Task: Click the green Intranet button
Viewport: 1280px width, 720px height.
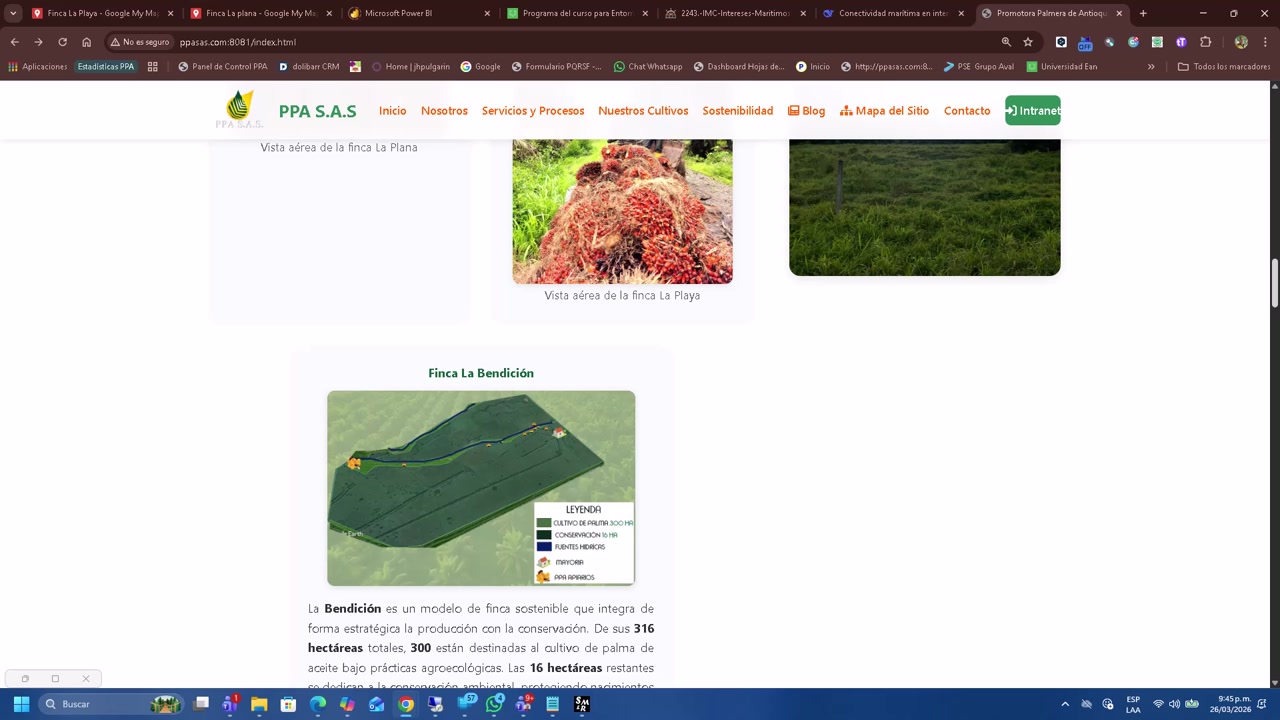Action: click(x=1033, y=111)
